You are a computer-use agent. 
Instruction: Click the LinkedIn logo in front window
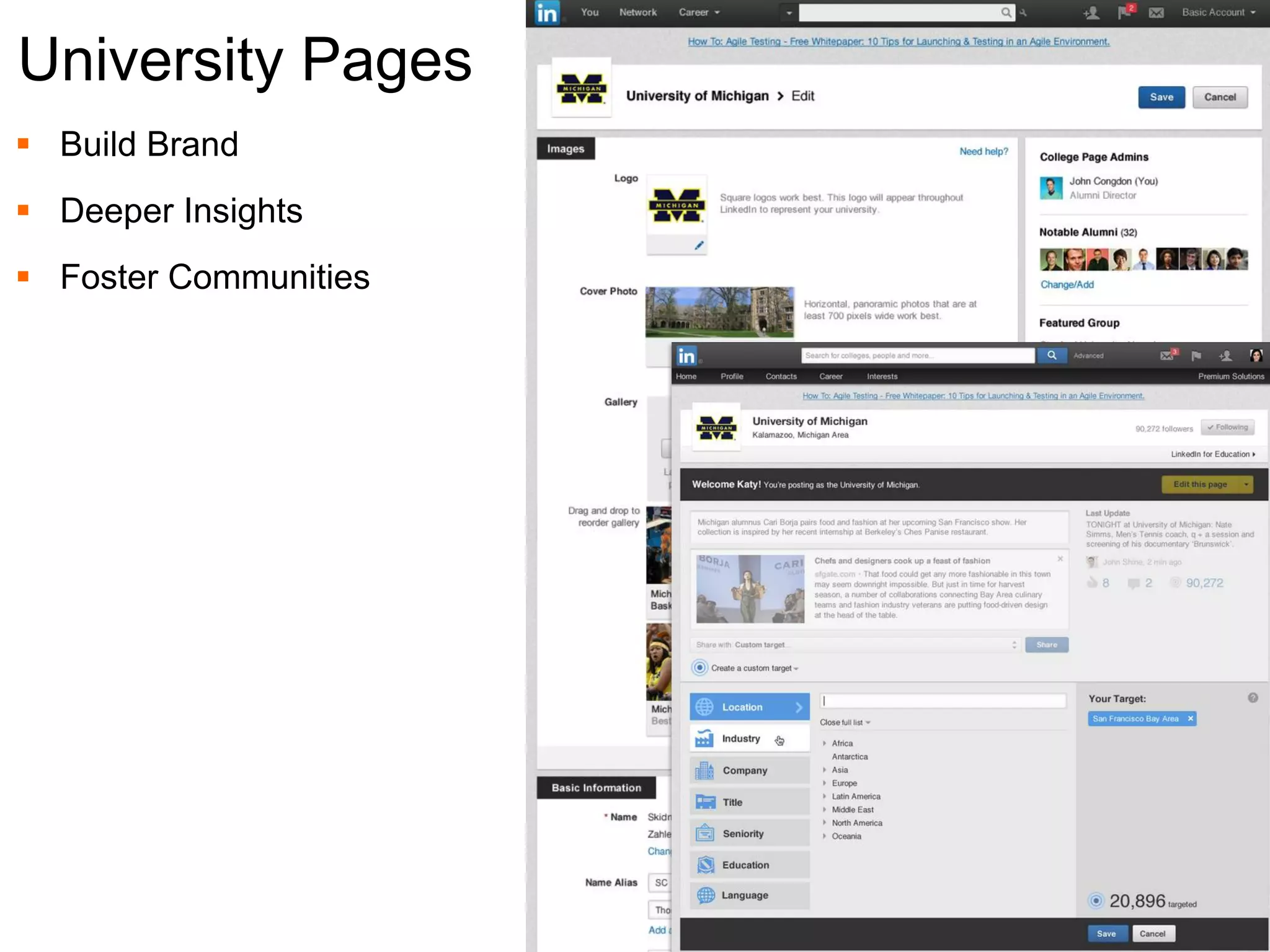click(x=686, y=356)
